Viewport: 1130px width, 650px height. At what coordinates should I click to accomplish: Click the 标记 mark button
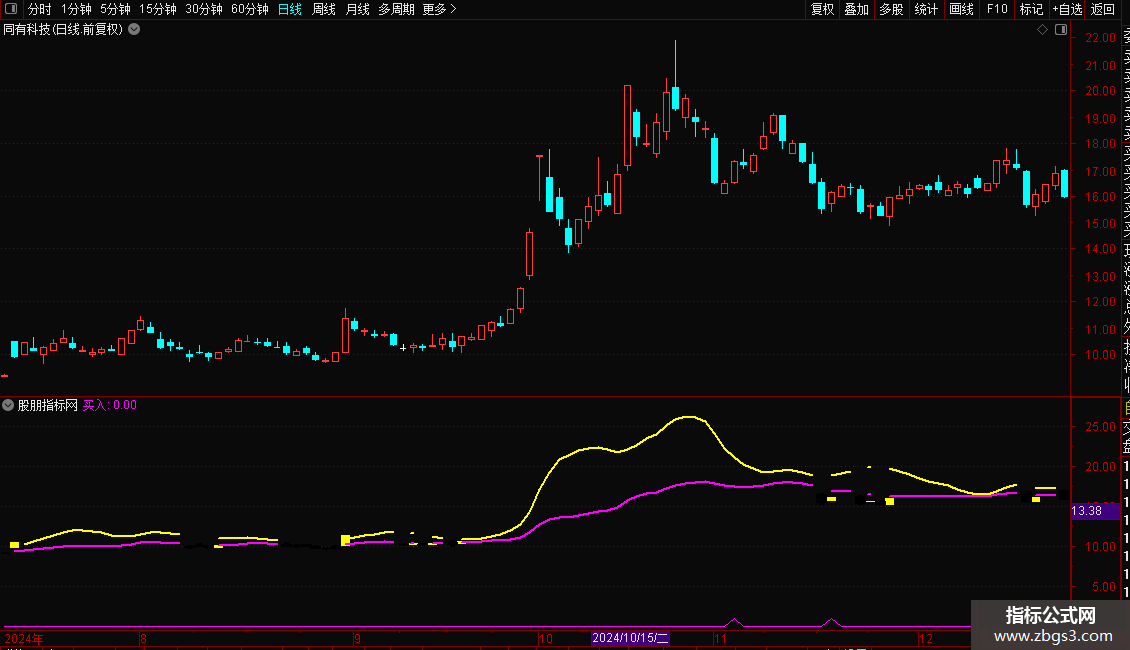1031,9
